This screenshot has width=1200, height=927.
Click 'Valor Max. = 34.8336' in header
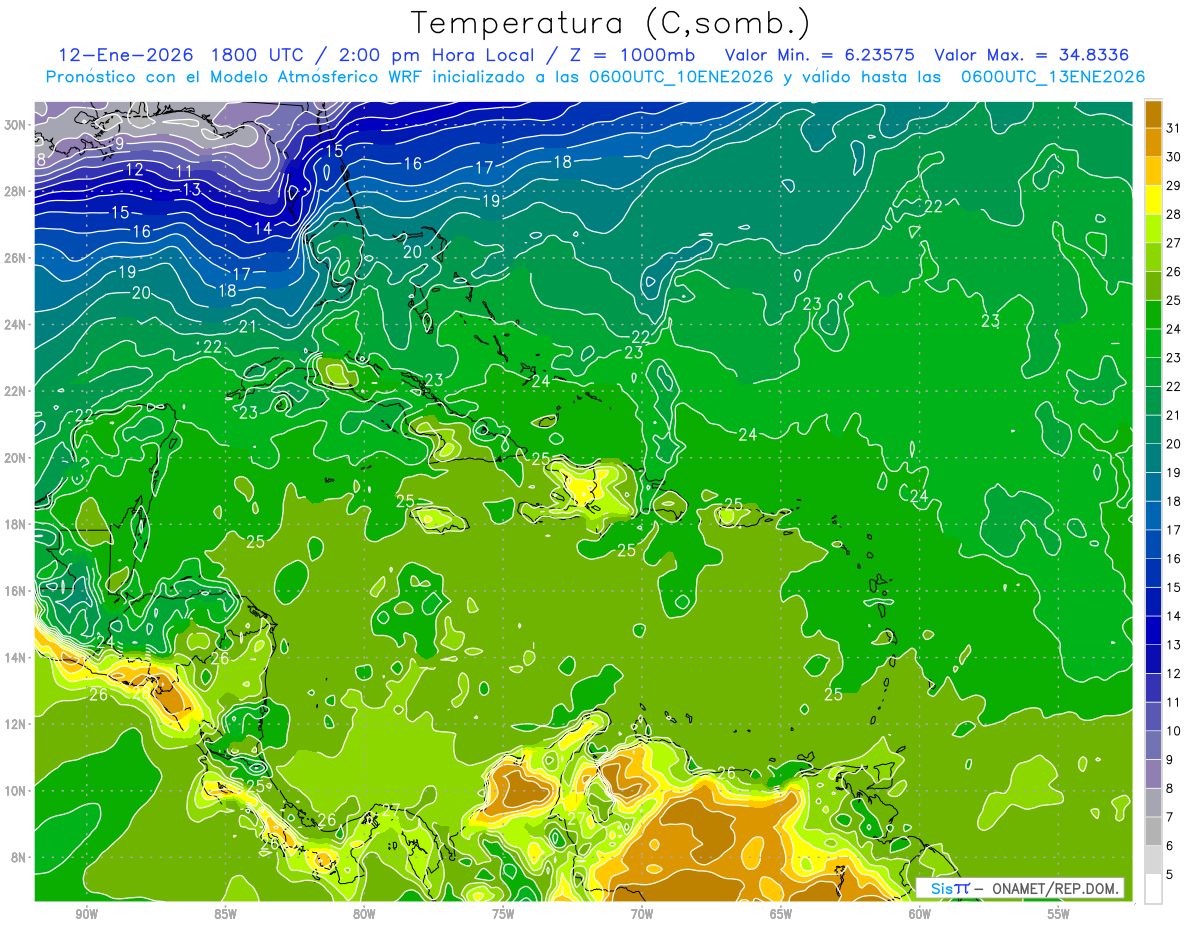click(1033, 54)
